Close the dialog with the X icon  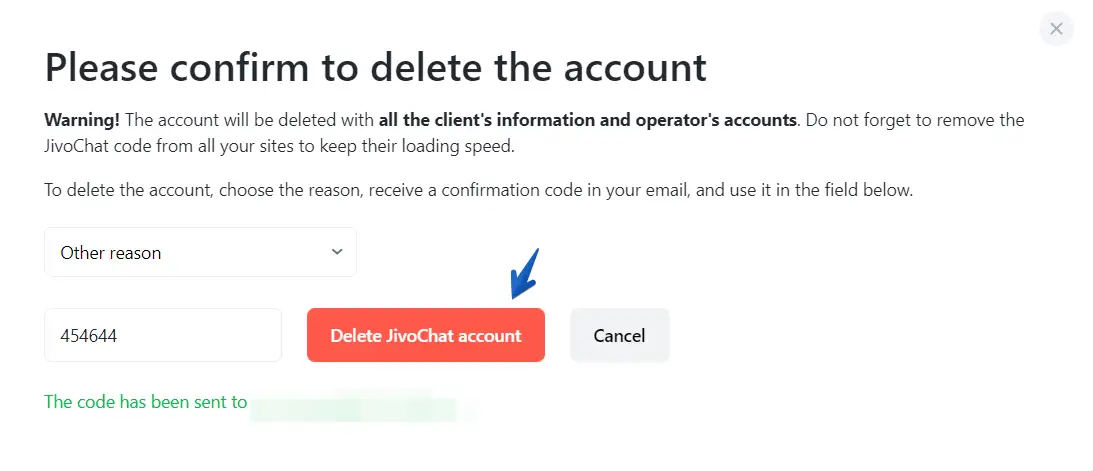tap(1056, 29)
